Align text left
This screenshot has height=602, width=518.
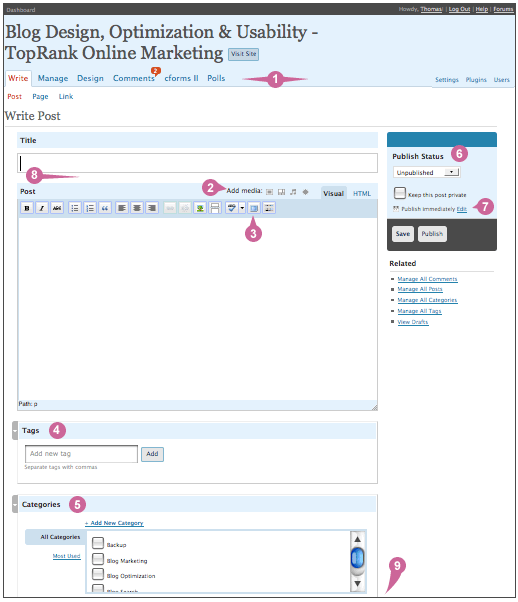click(122, 208)
